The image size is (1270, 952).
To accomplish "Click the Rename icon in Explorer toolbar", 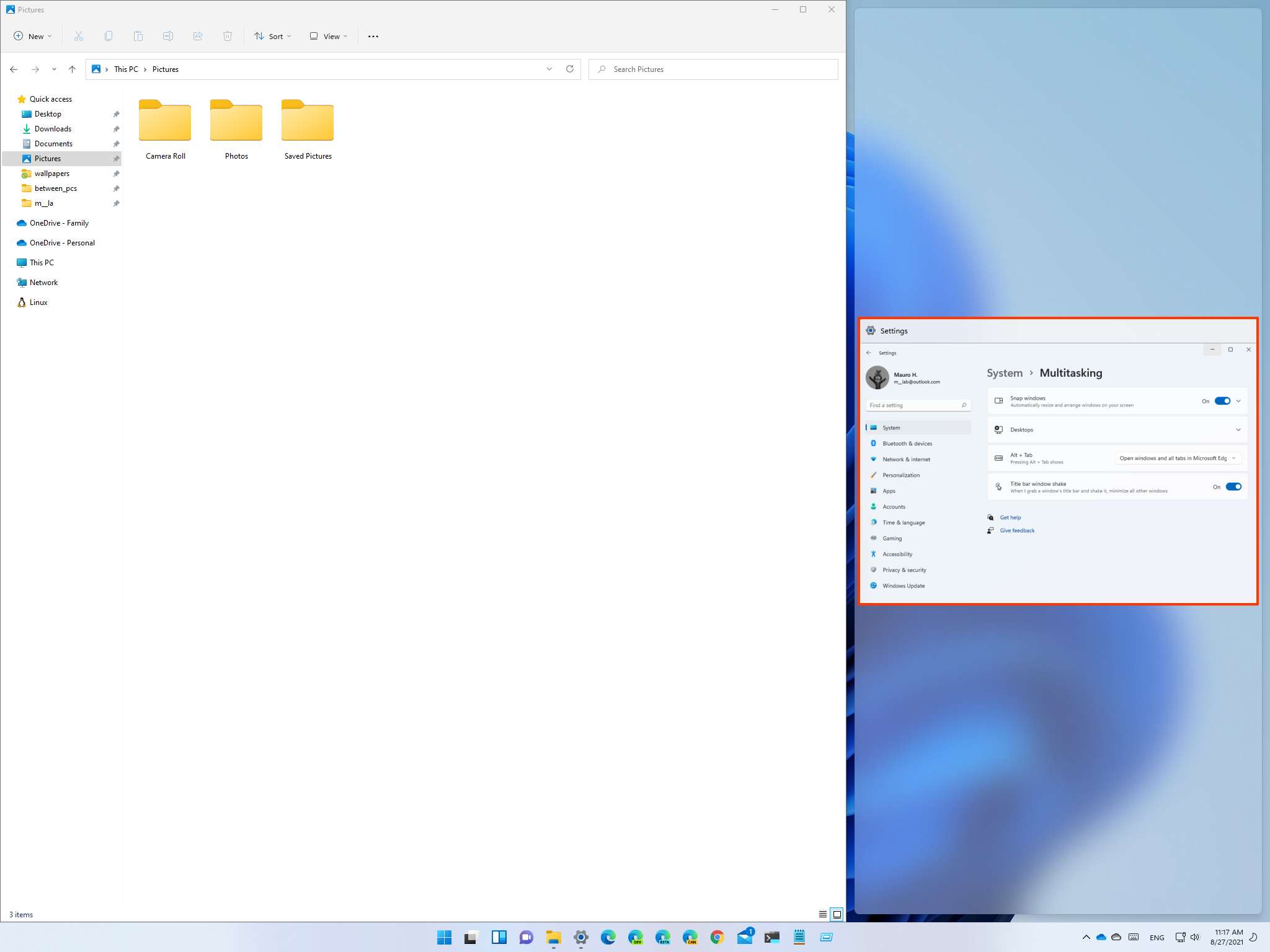I will click(x=168, y=36).
